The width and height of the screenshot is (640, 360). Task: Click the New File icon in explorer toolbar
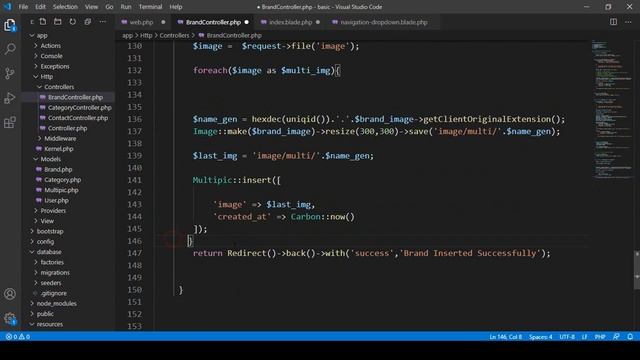point(42,22)
